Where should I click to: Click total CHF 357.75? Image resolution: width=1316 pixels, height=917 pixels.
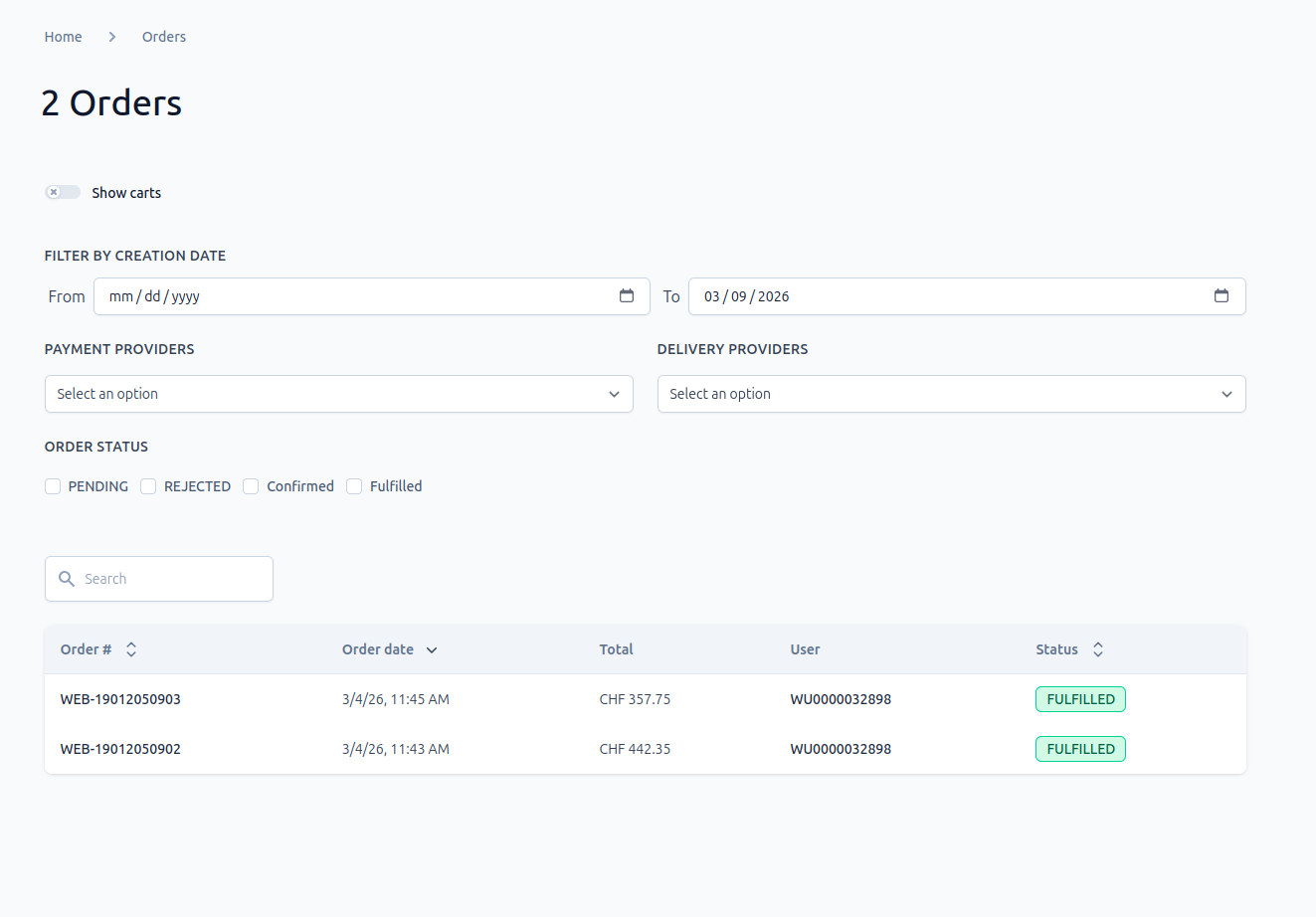635,699
